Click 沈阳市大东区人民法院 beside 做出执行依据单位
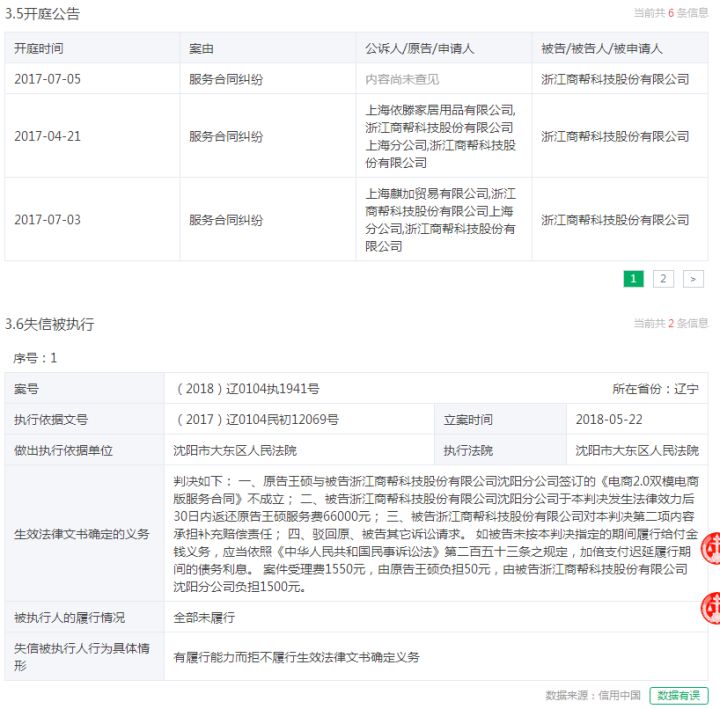This screenshot has width=720, height=709. (235, 450)
